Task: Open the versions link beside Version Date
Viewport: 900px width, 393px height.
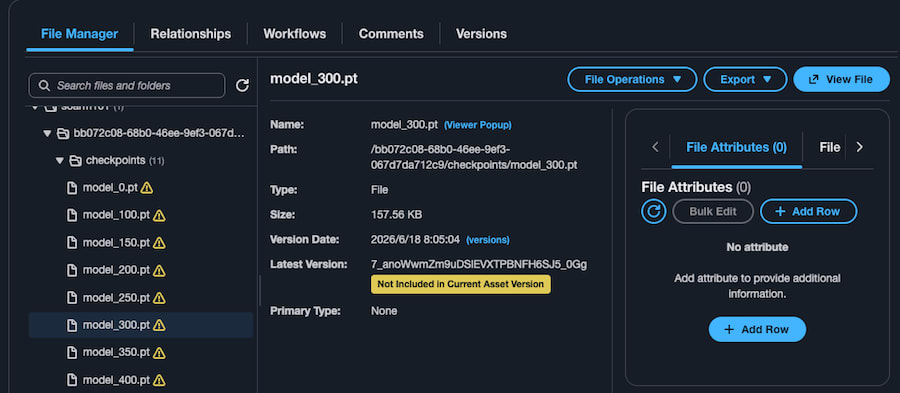Action: [487, 239]
